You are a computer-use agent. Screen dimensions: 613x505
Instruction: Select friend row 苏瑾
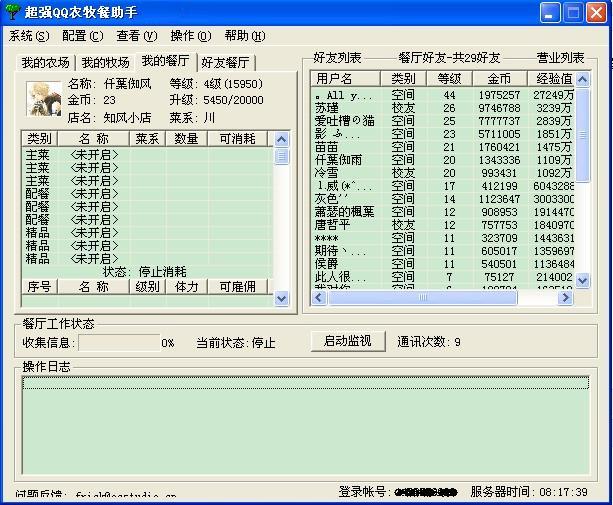pos(444,108)
